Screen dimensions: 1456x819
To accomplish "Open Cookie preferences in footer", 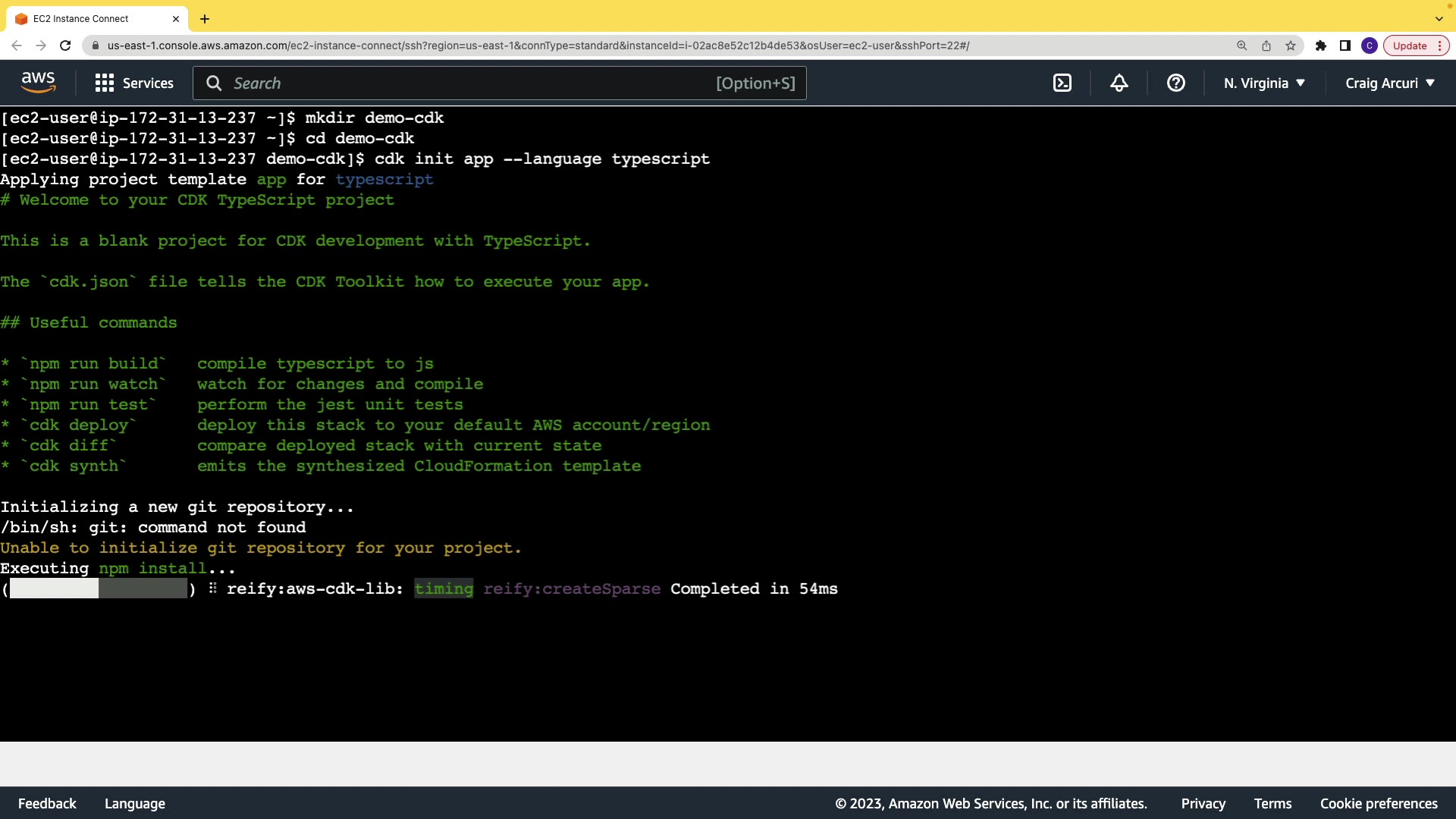I will (x=1379, y=804).
